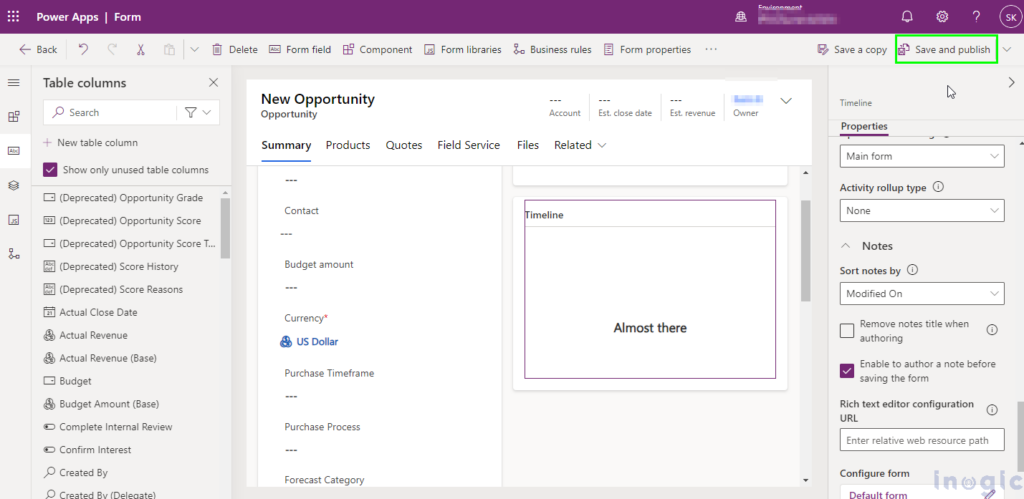Toggle the left hamburger navigation menu
1024x499 pixels.
(x=14, y=83)
